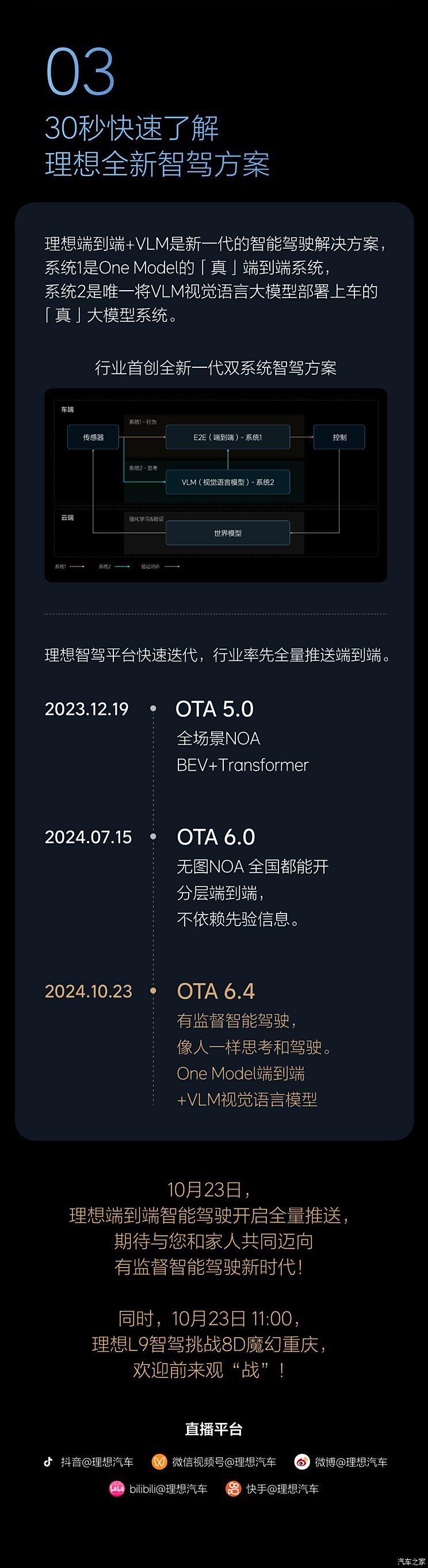The width and height of the screenshot is (428, 1568).
Task: Click the bilibili pink icon
Action: (x=116, y=1488)
